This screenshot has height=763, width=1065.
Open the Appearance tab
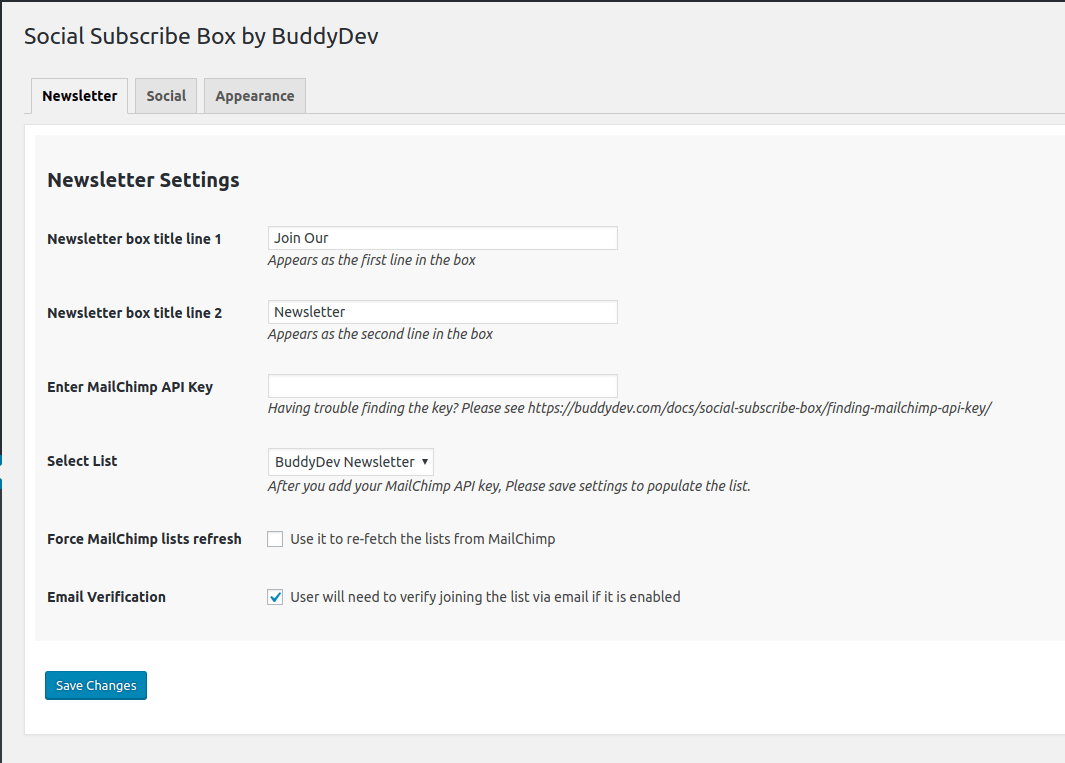(x=255, y=96)
